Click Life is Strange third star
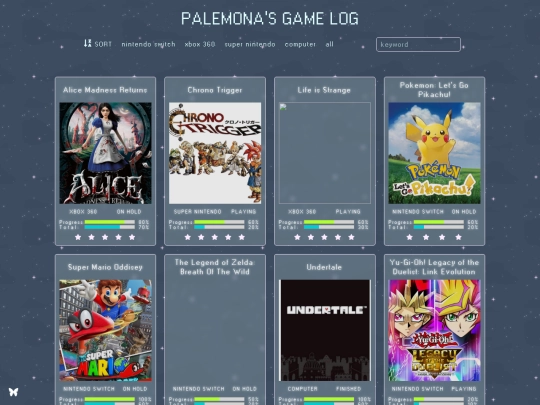This screenshot has height=405, width=540. (x=324, y=237)
